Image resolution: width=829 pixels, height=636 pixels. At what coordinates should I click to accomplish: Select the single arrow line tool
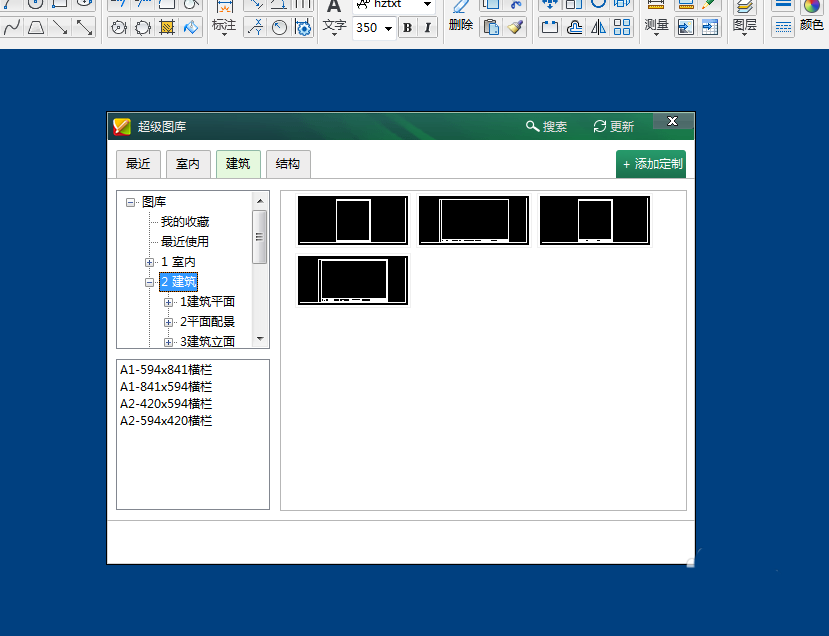coord(60,27)
